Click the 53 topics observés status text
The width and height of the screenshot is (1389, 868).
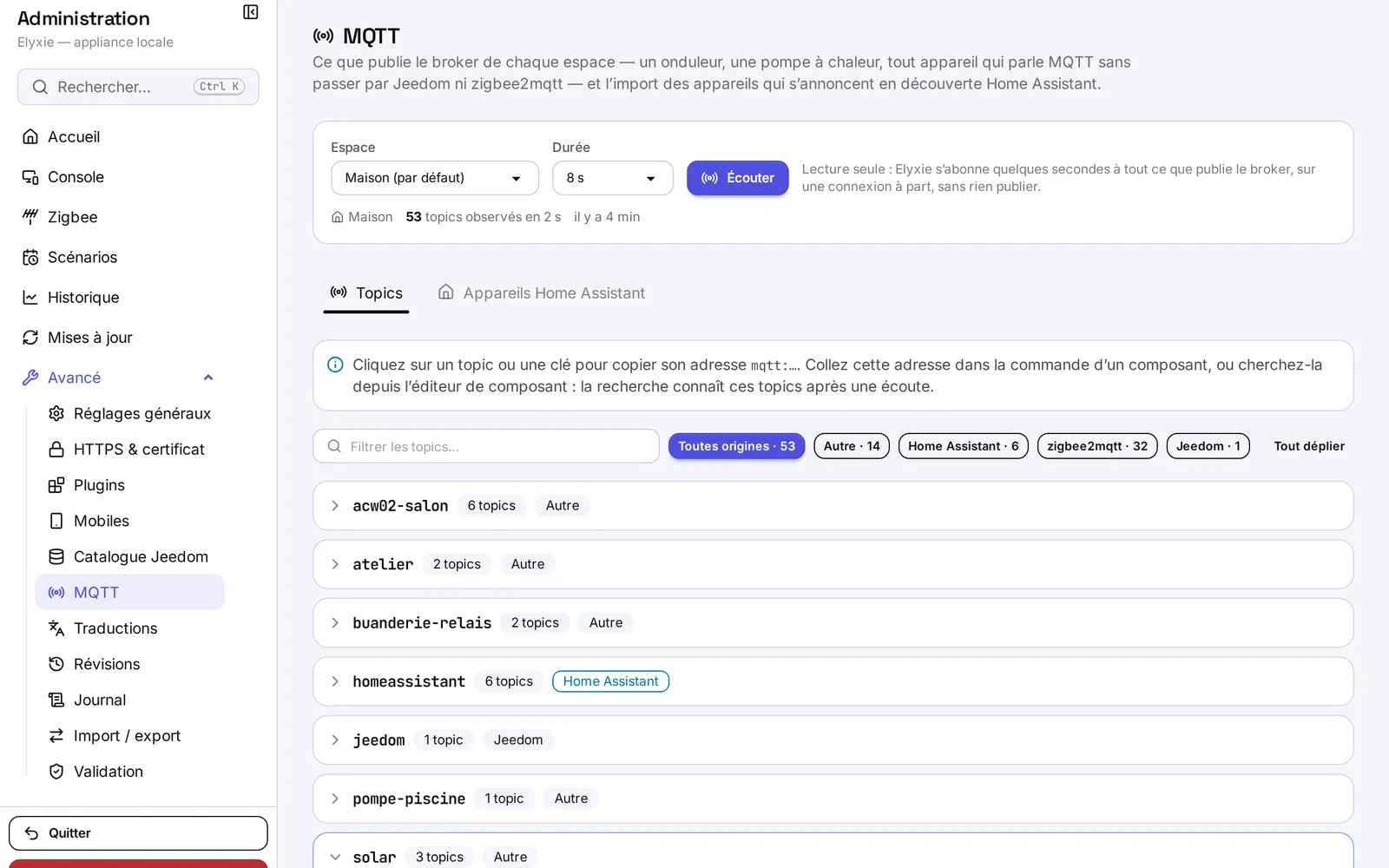coord(484,217)
